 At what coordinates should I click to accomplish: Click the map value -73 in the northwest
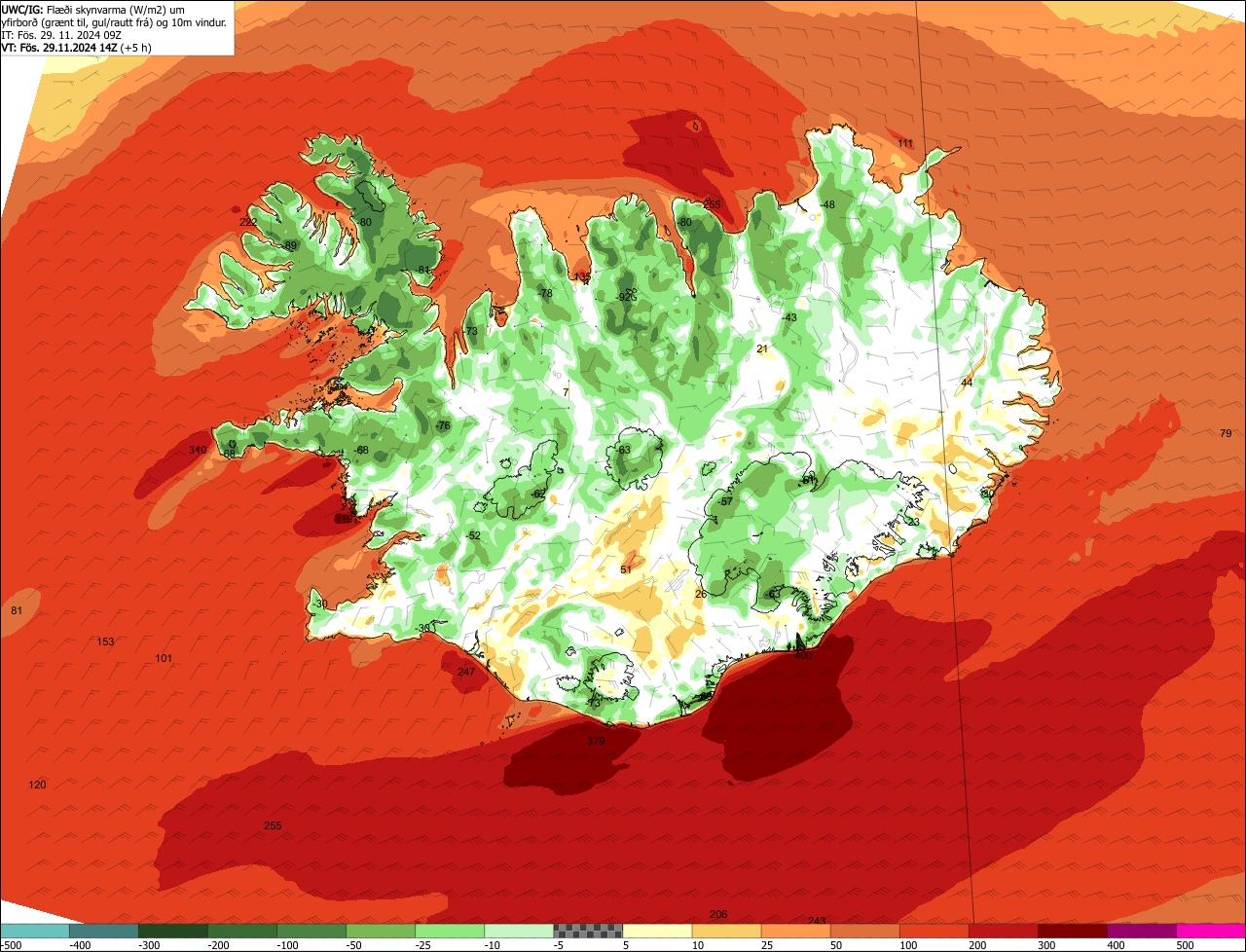470,332
